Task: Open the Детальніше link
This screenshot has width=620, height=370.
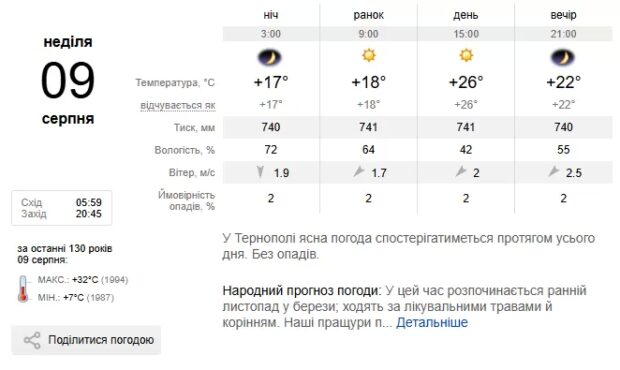Action: [432, 323]
